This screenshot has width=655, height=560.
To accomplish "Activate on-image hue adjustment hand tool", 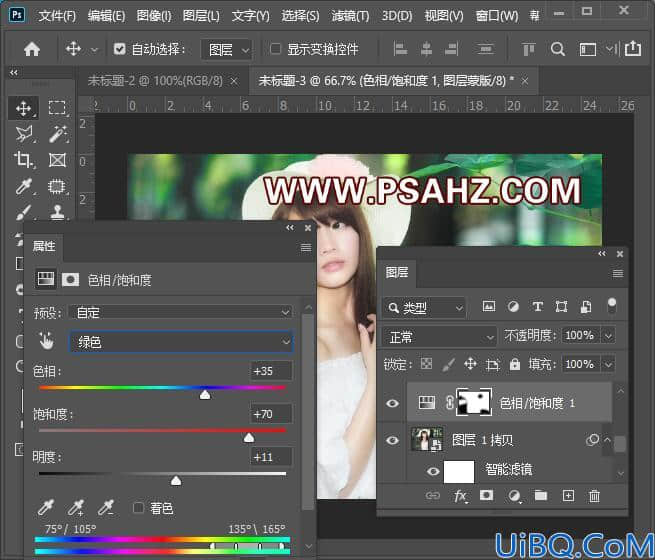I will point(46,341).
